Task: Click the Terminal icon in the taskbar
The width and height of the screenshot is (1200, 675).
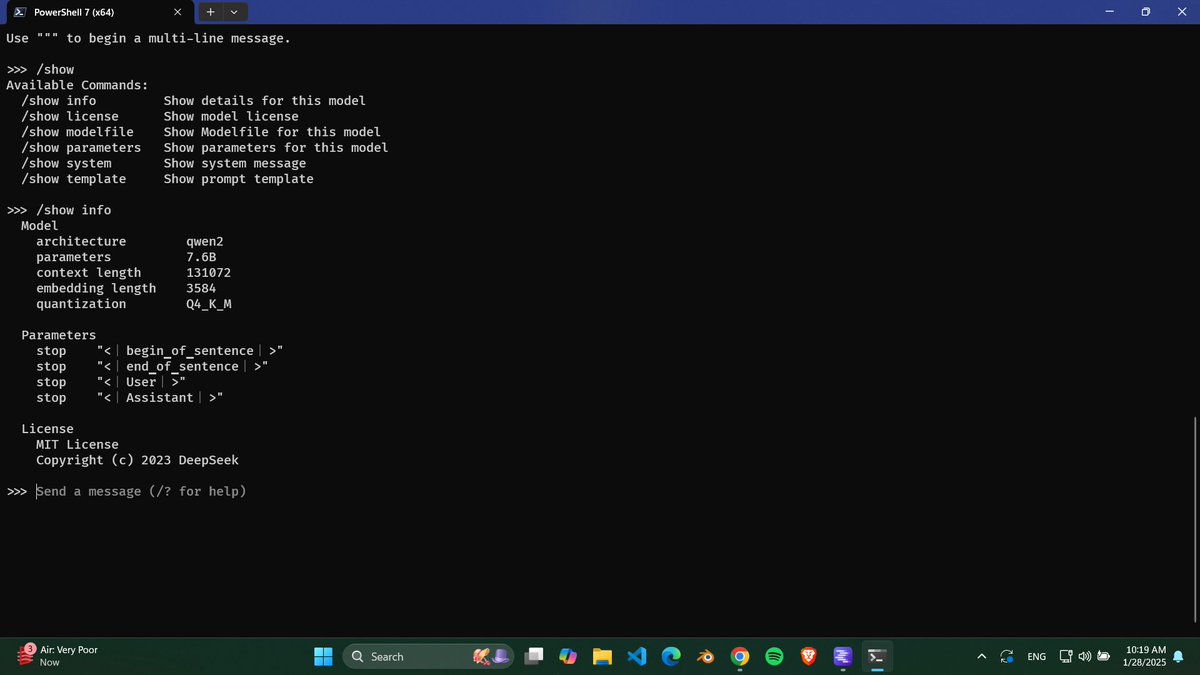Action: [x=876, y=656]
